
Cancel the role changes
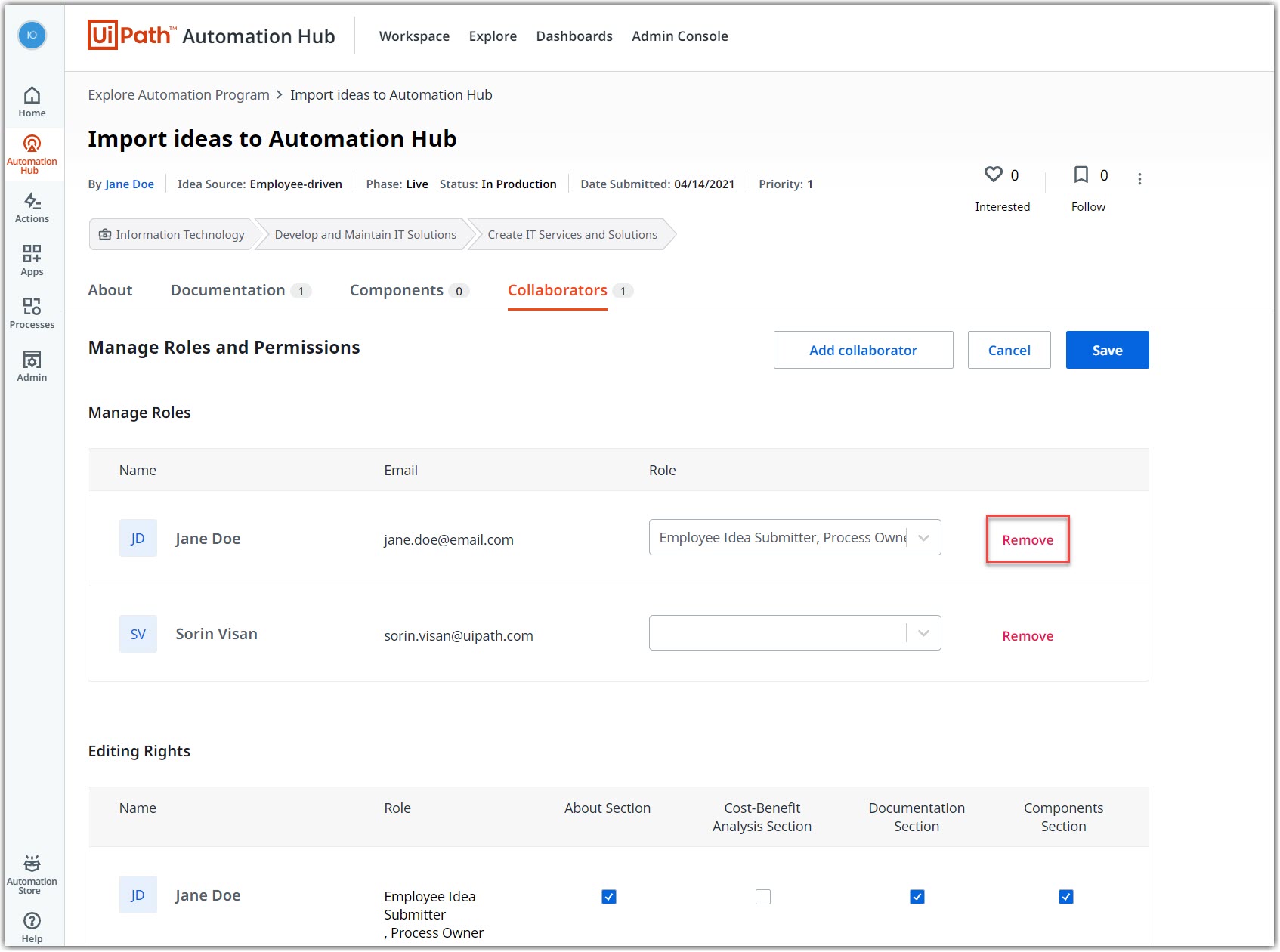pyautogui.click(x=1009, y=350)
